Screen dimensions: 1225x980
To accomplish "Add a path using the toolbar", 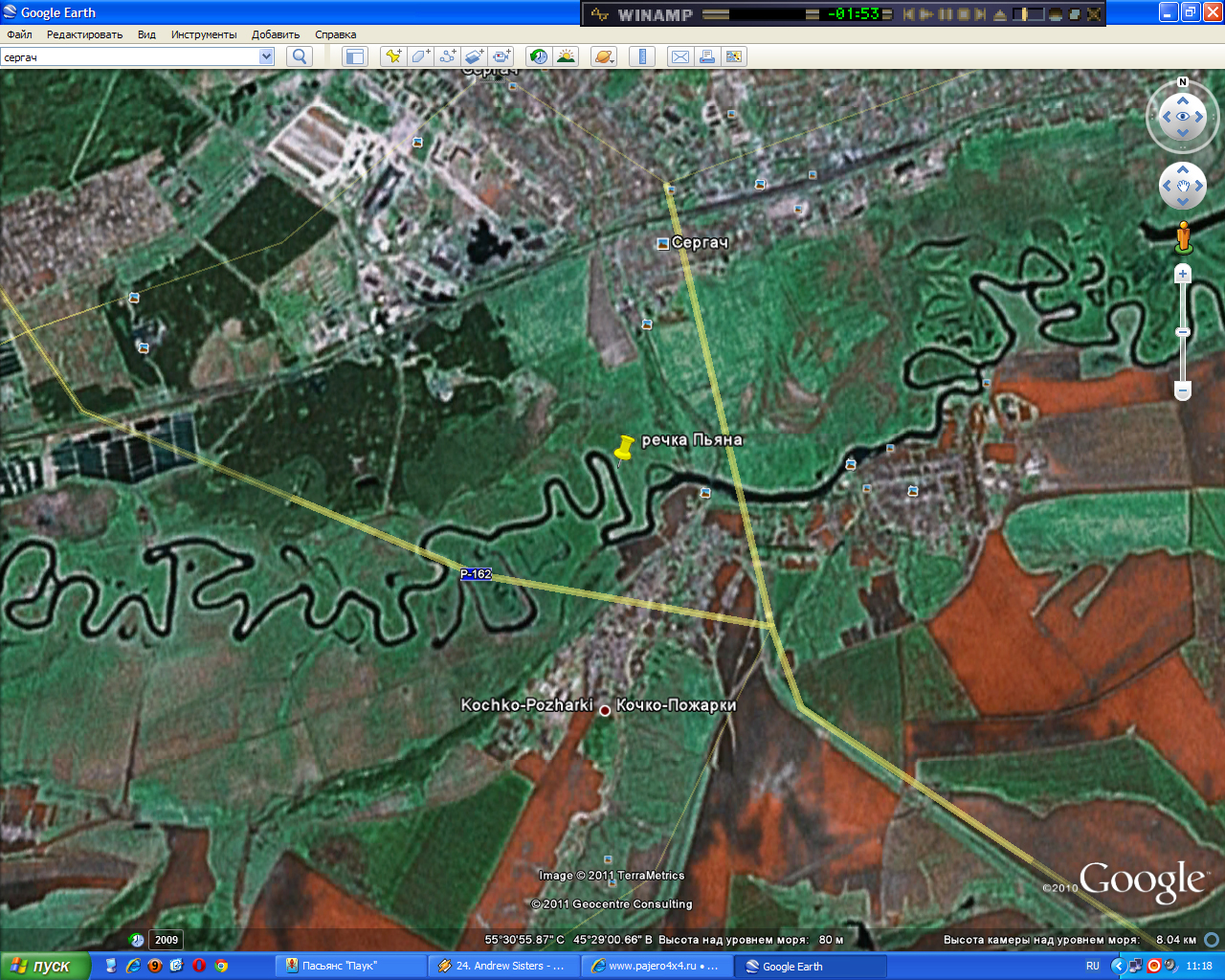I will [447, 56].
